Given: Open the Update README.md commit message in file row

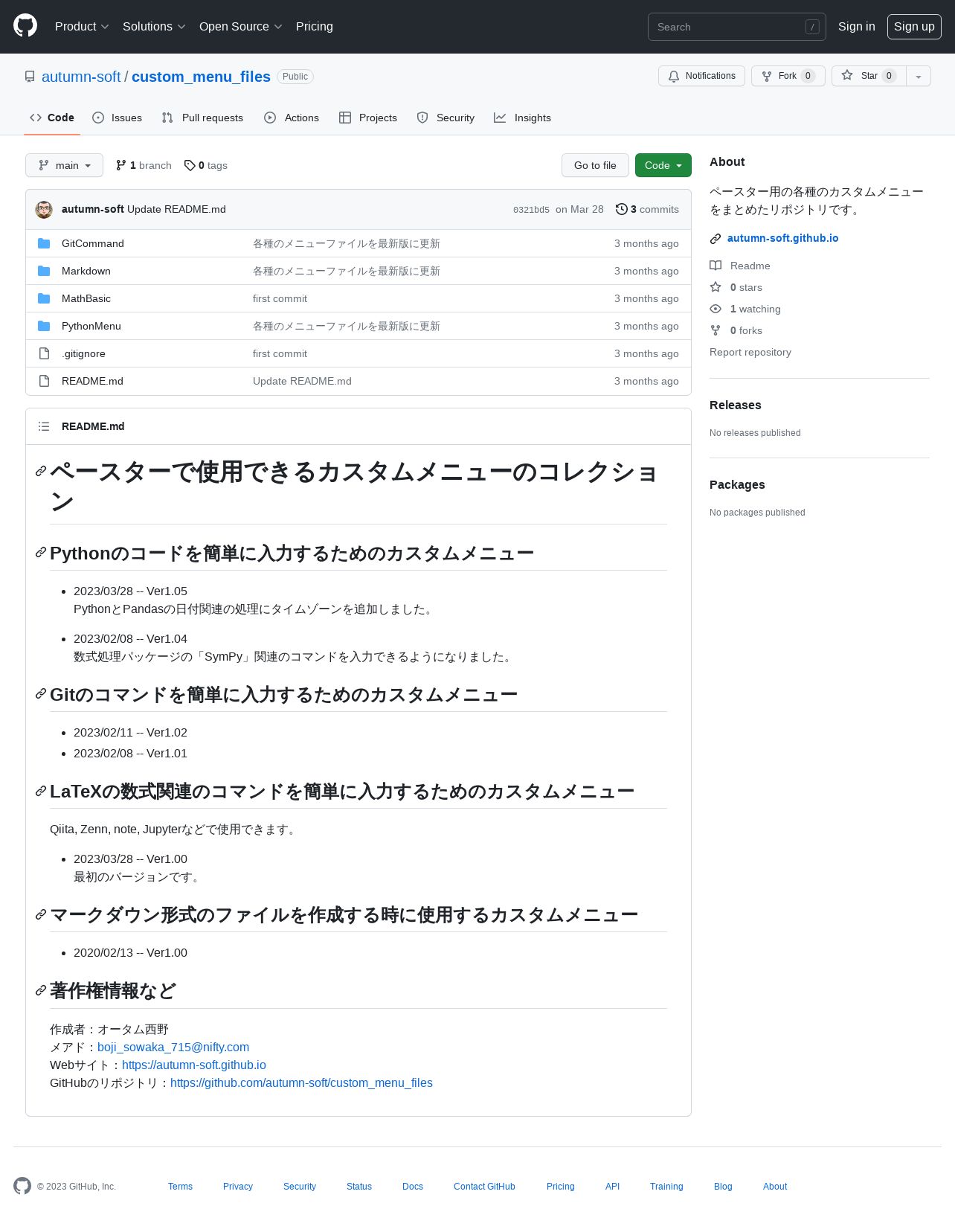Looking at the screenshot, I should (302, 381).
